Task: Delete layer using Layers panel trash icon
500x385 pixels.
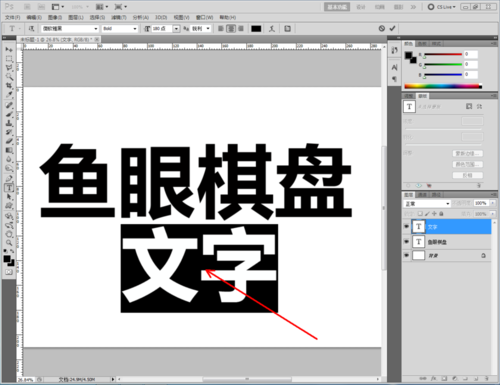Action: click(486, 379)
